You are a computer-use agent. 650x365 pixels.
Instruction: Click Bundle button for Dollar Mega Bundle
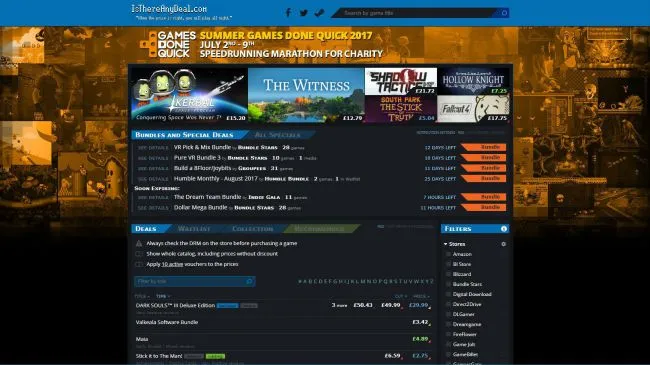484,207
